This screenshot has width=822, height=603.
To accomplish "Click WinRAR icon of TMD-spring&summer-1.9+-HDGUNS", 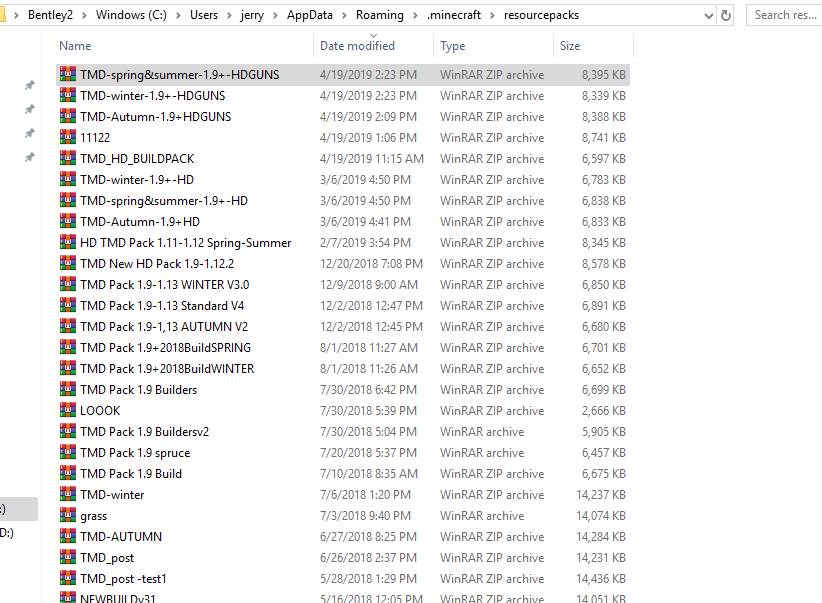I will pyautogui.click(x=68, y=74).
